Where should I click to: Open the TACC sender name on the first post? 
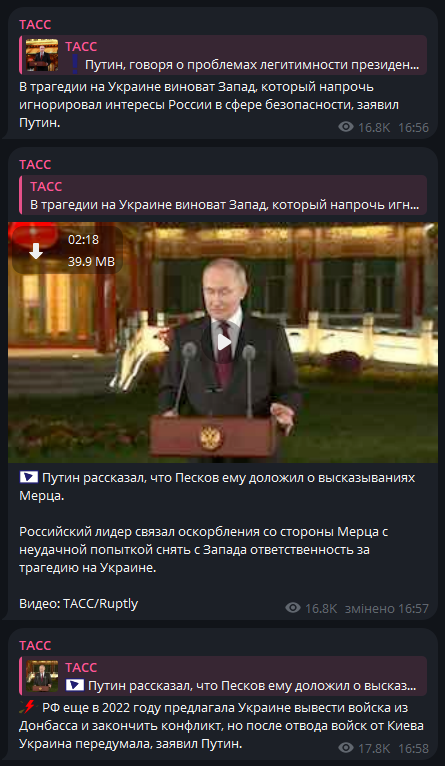(35, 24)
